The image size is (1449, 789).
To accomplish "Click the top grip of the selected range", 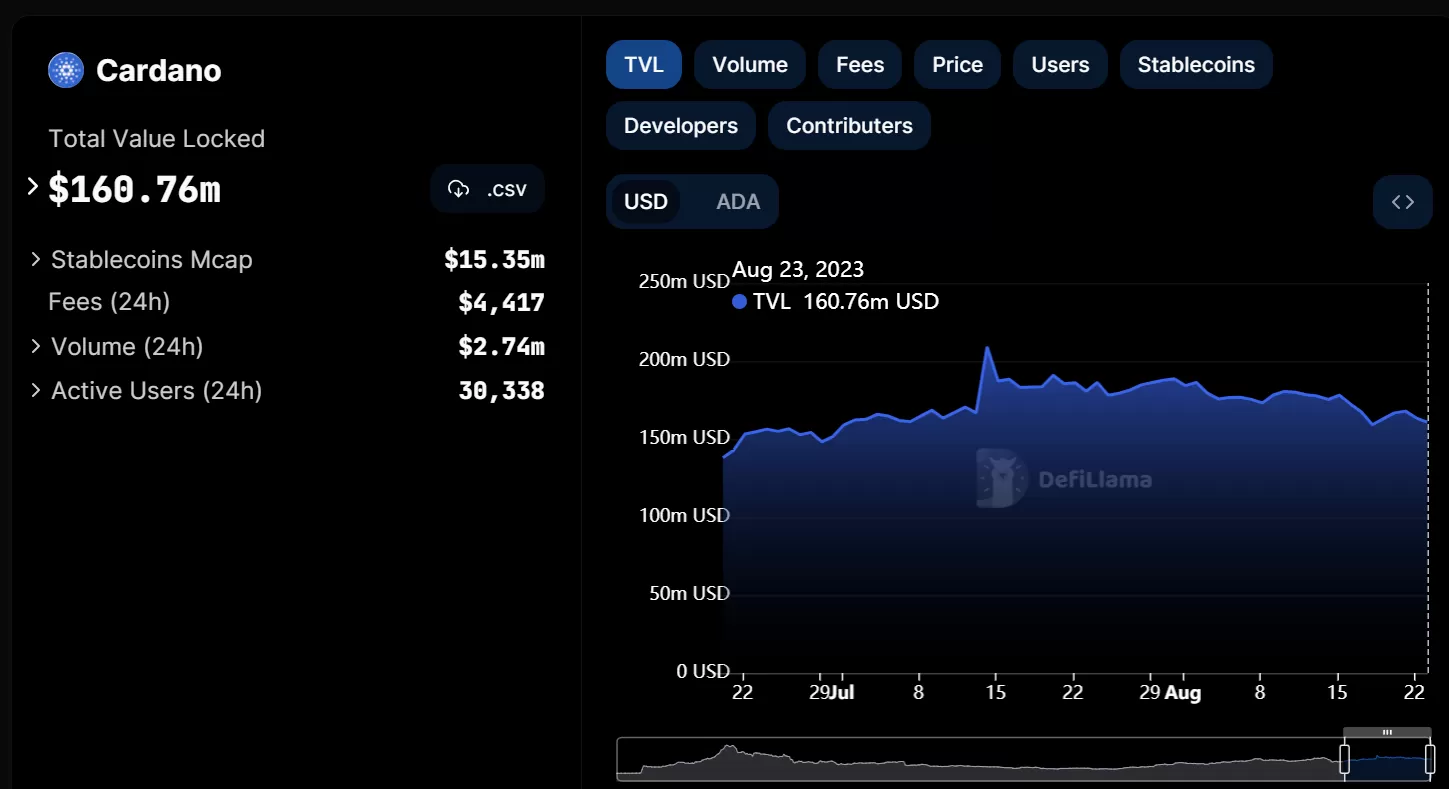I will pos(1387,733).
